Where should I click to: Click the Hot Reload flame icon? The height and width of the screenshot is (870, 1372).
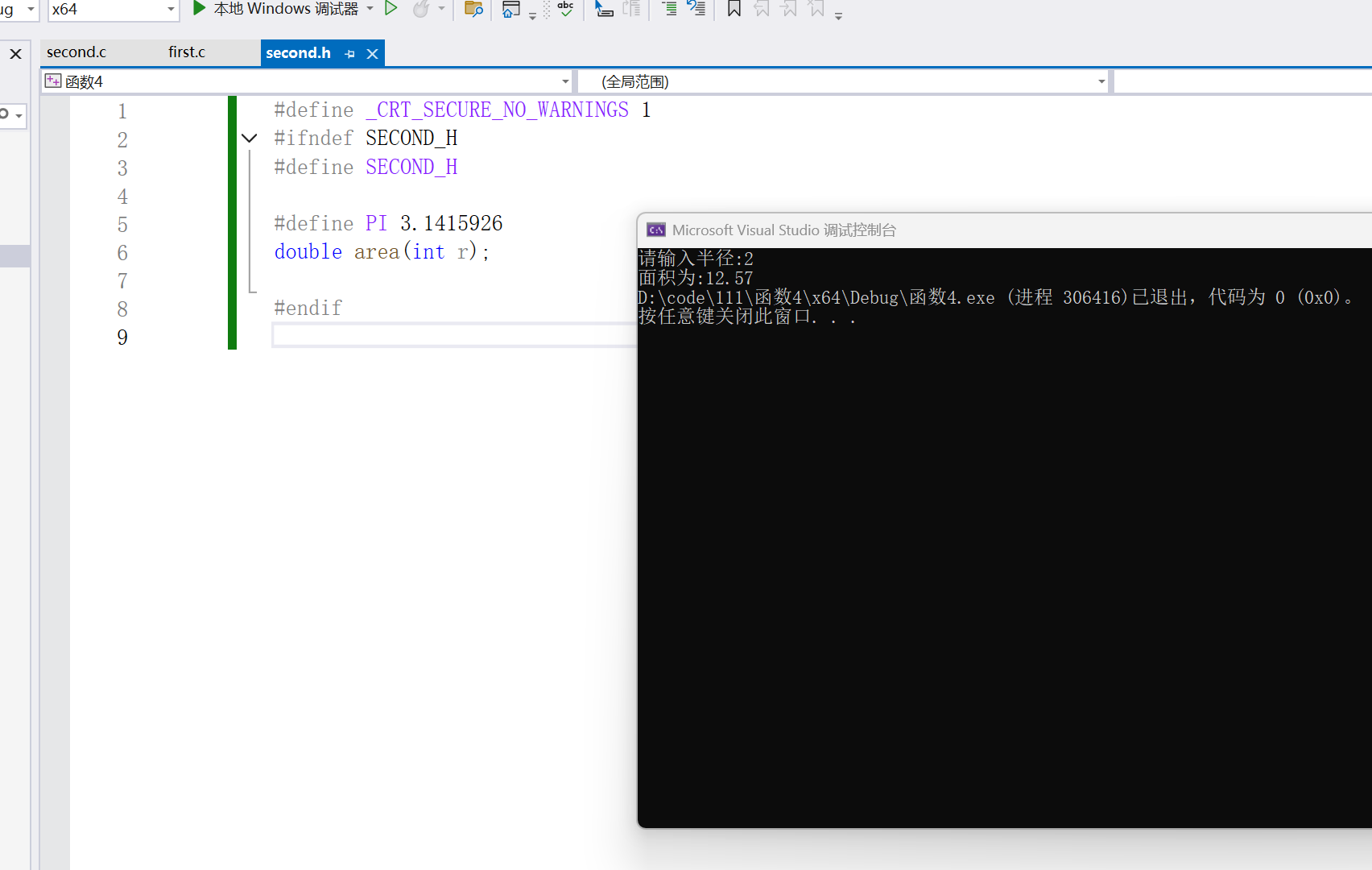(420, 9)
